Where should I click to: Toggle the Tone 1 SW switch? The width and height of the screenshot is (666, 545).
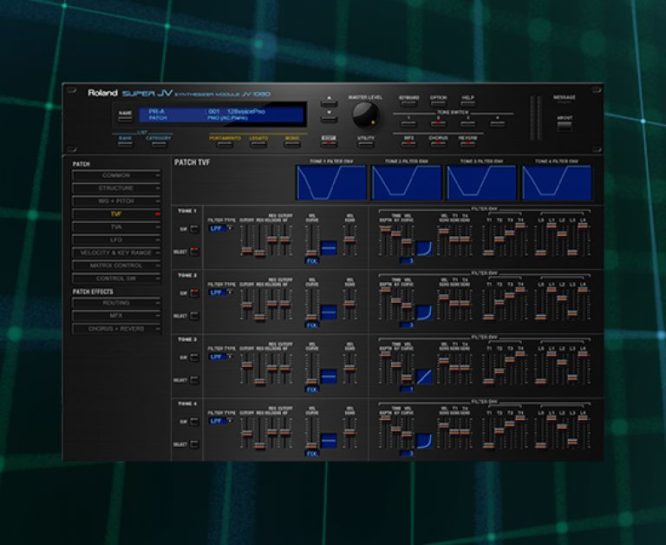coord(195,228)
